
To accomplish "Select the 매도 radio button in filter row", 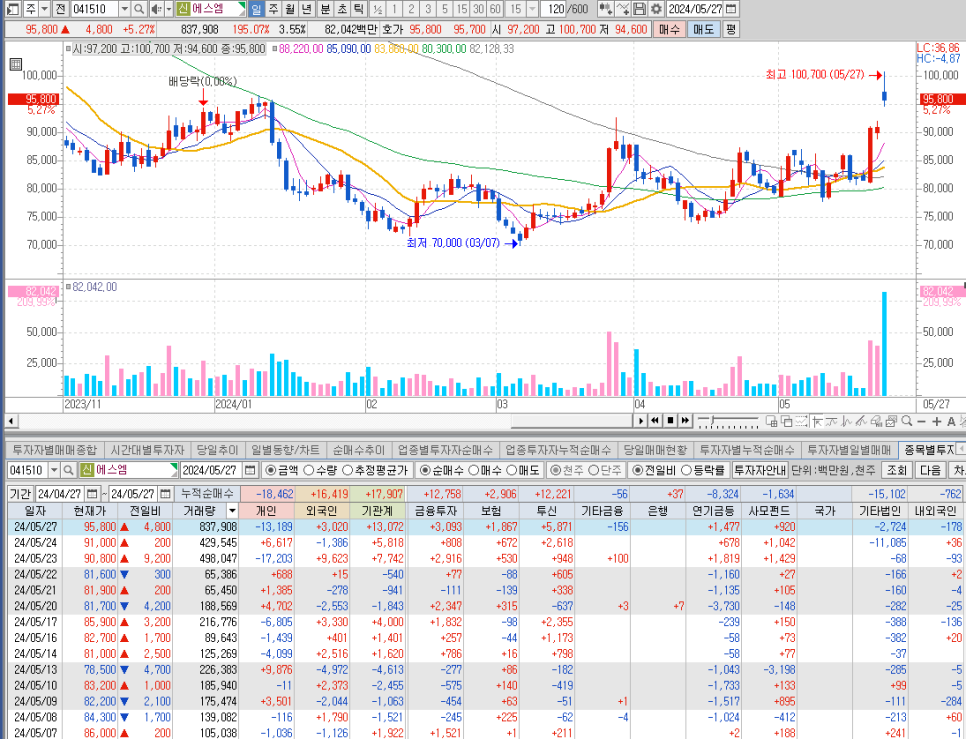I will coord(511,470).
